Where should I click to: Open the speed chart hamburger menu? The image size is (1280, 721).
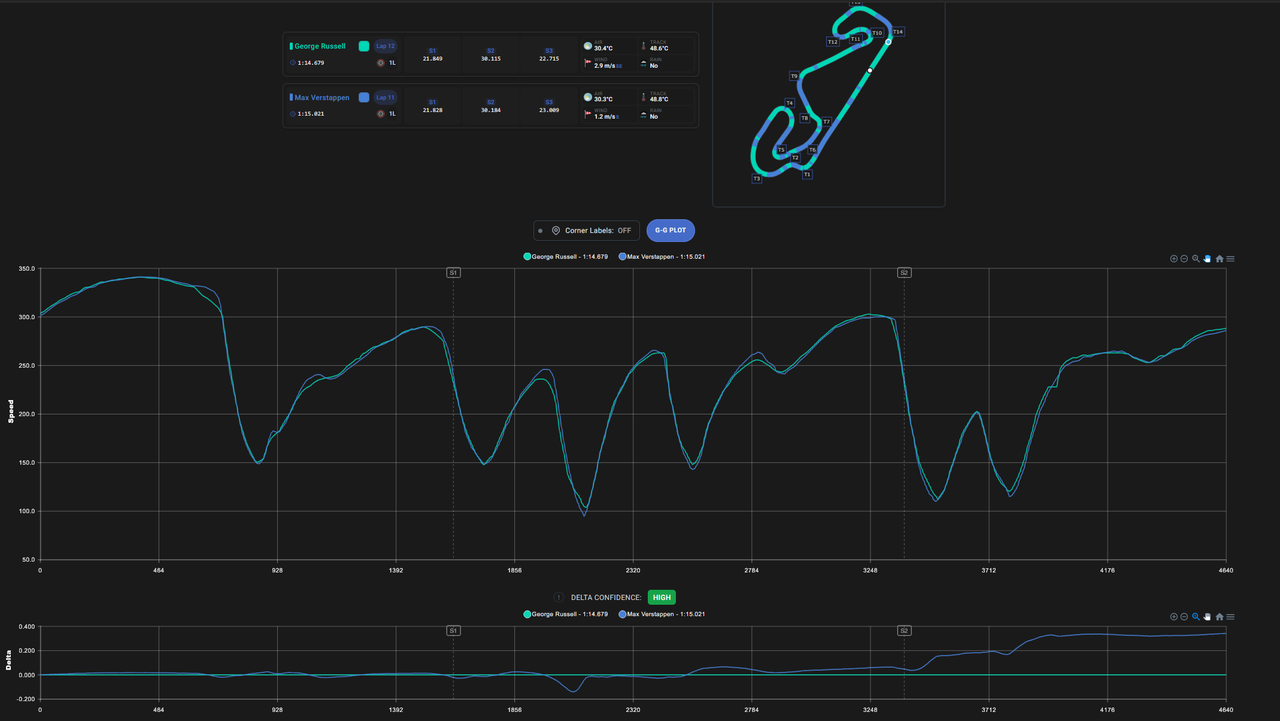tap(1230, 258)
